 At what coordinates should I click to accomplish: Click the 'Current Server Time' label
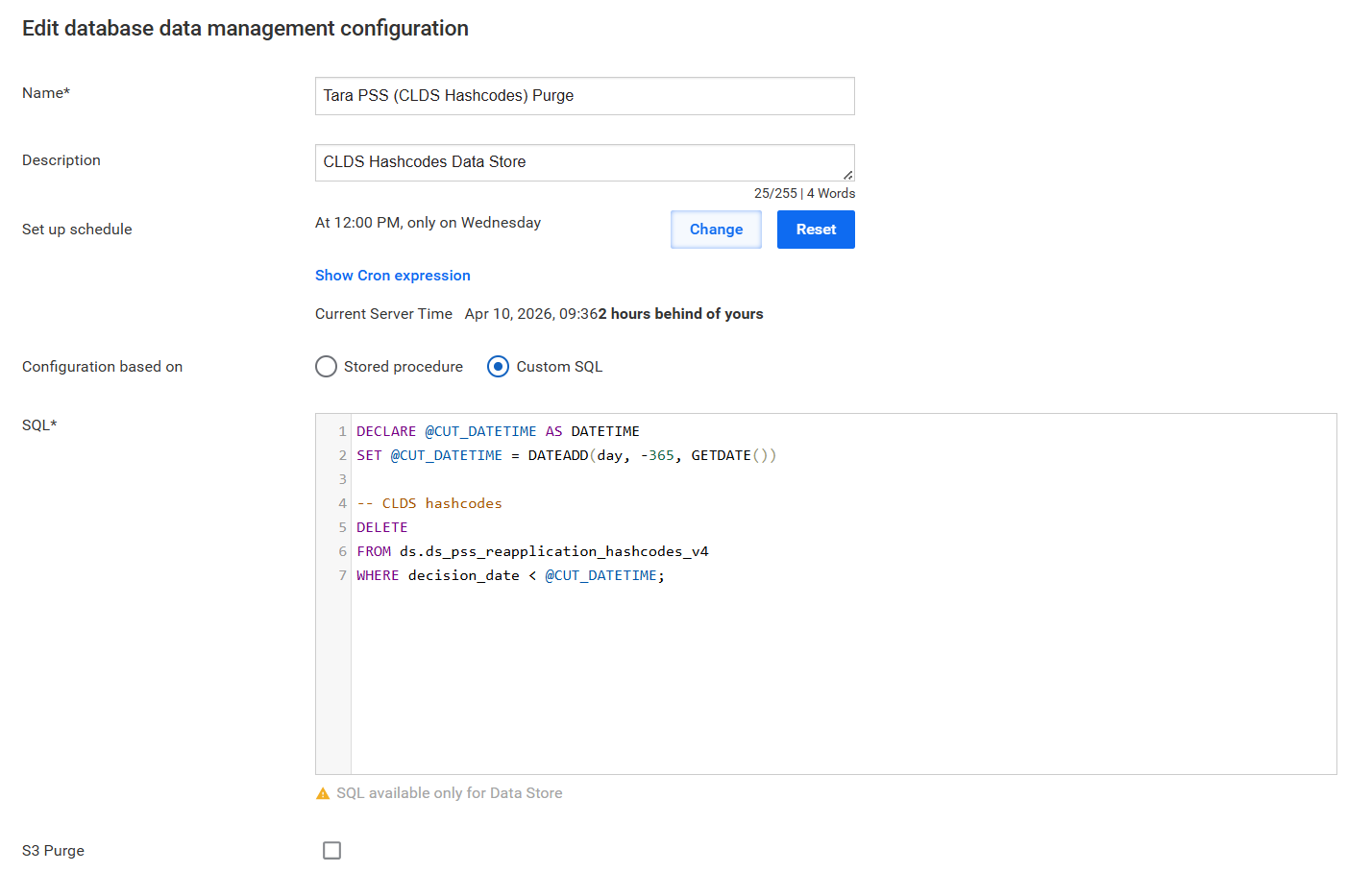(383, 314)
